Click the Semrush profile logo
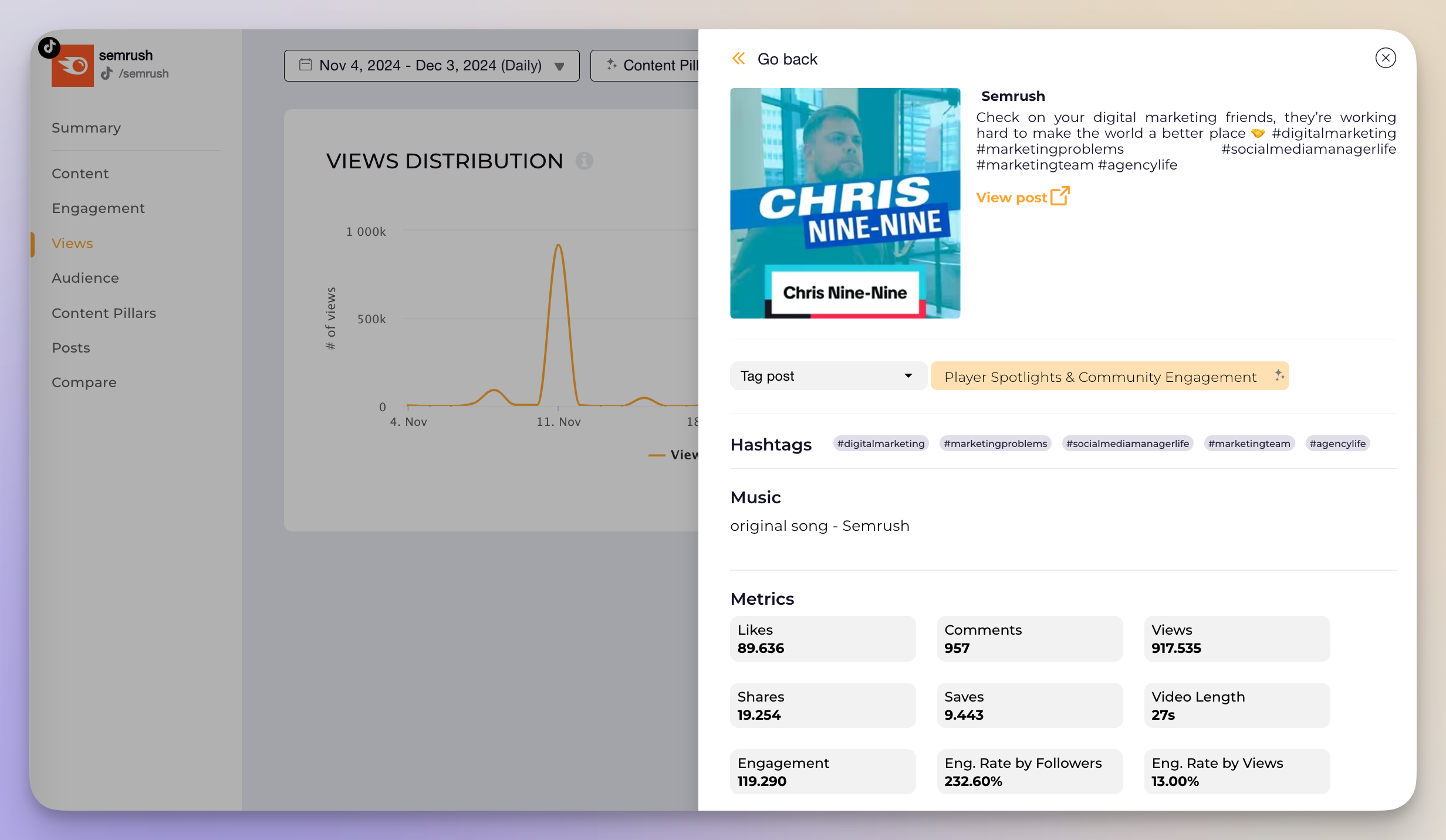 click(x=73, y=66)
